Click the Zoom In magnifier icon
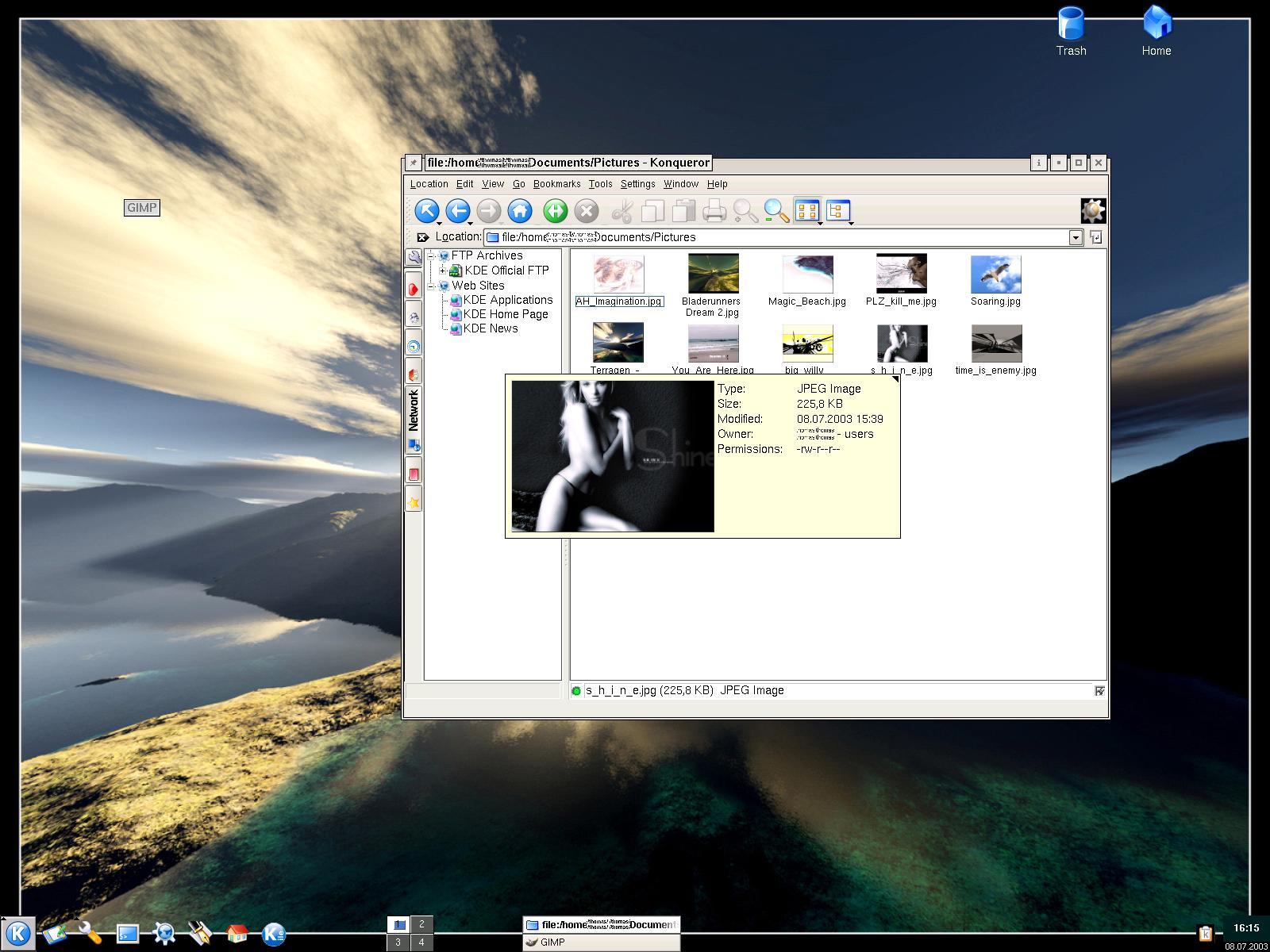This screenshot has width=1270, height=952. [745, 211]
